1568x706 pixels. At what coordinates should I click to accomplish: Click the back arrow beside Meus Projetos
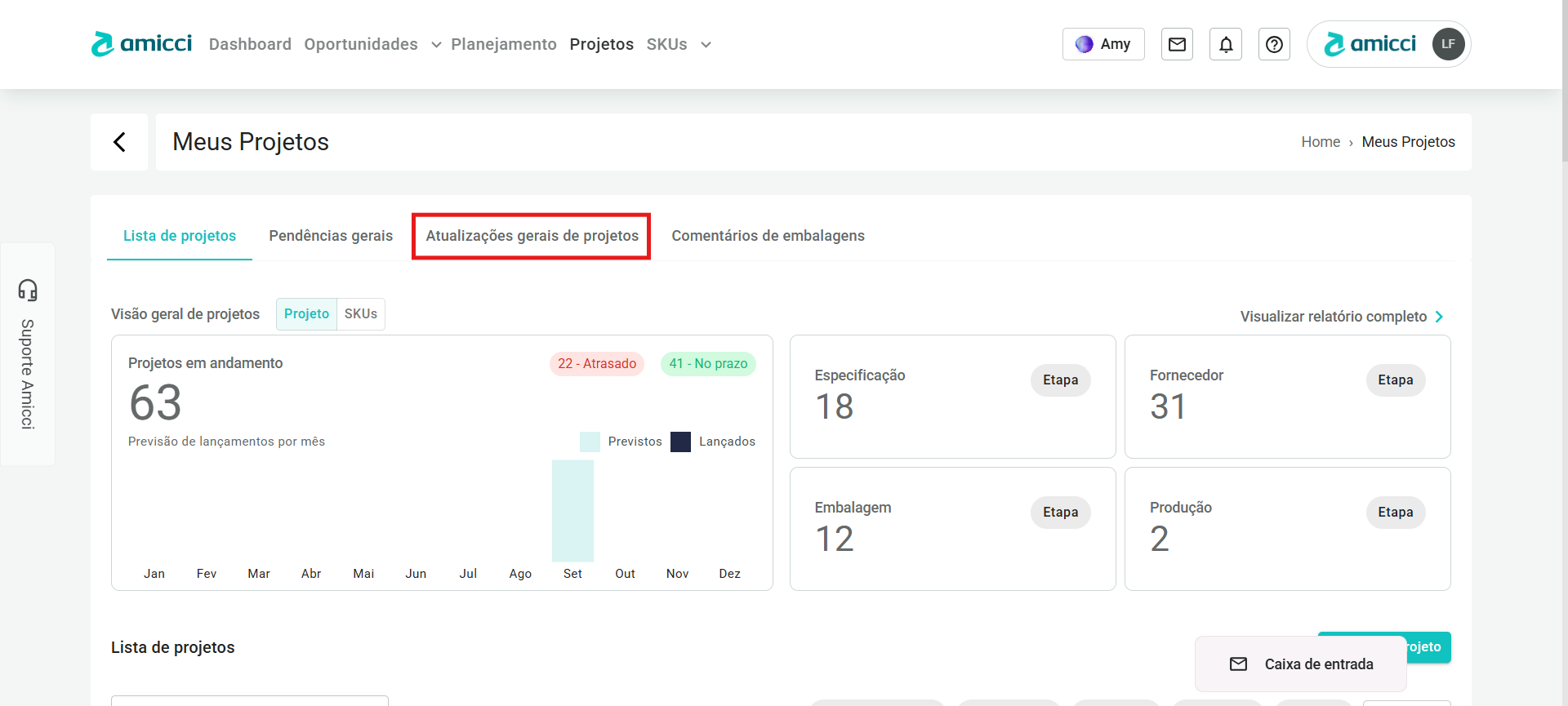pyautogui.click(x=119, y=142)
